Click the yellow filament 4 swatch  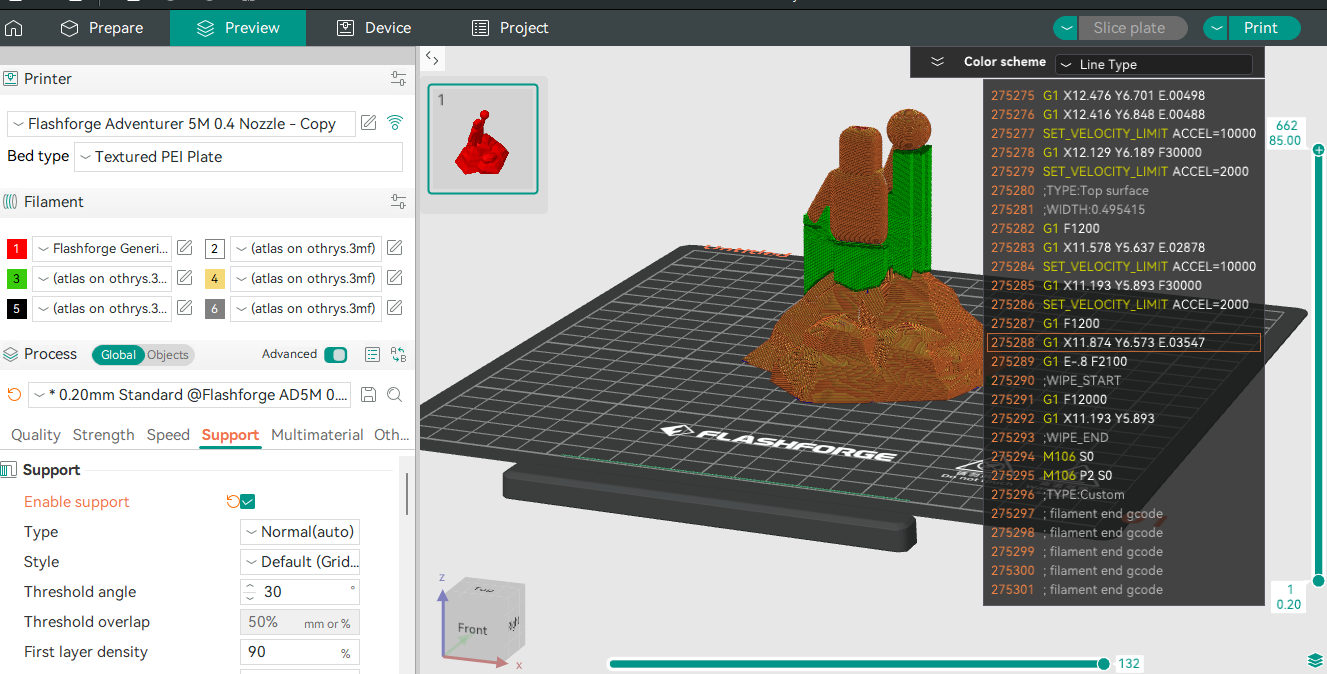[x=215, y=279]
